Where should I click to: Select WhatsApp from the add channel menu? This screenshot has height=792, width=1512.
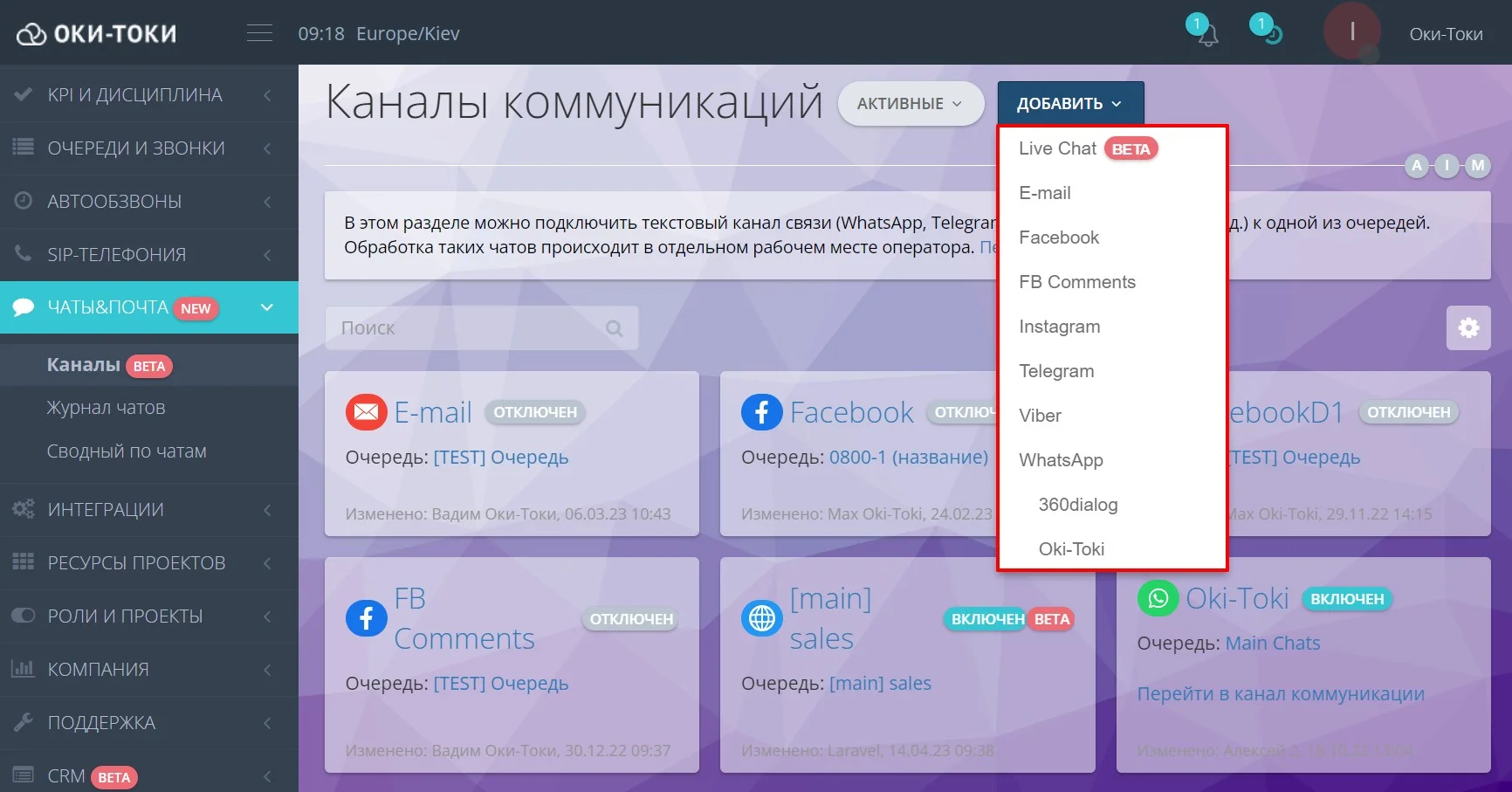(1062, 460)
